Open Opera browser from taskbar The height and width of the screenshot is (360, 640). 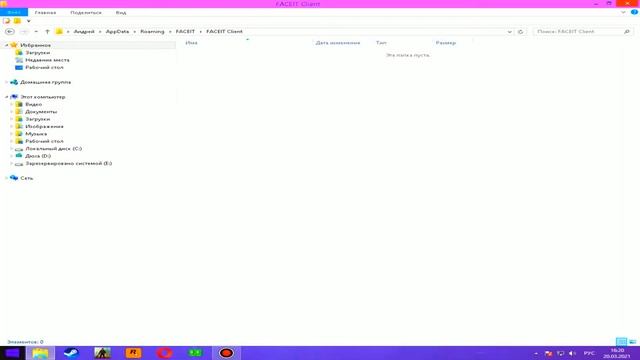(164, 353)
